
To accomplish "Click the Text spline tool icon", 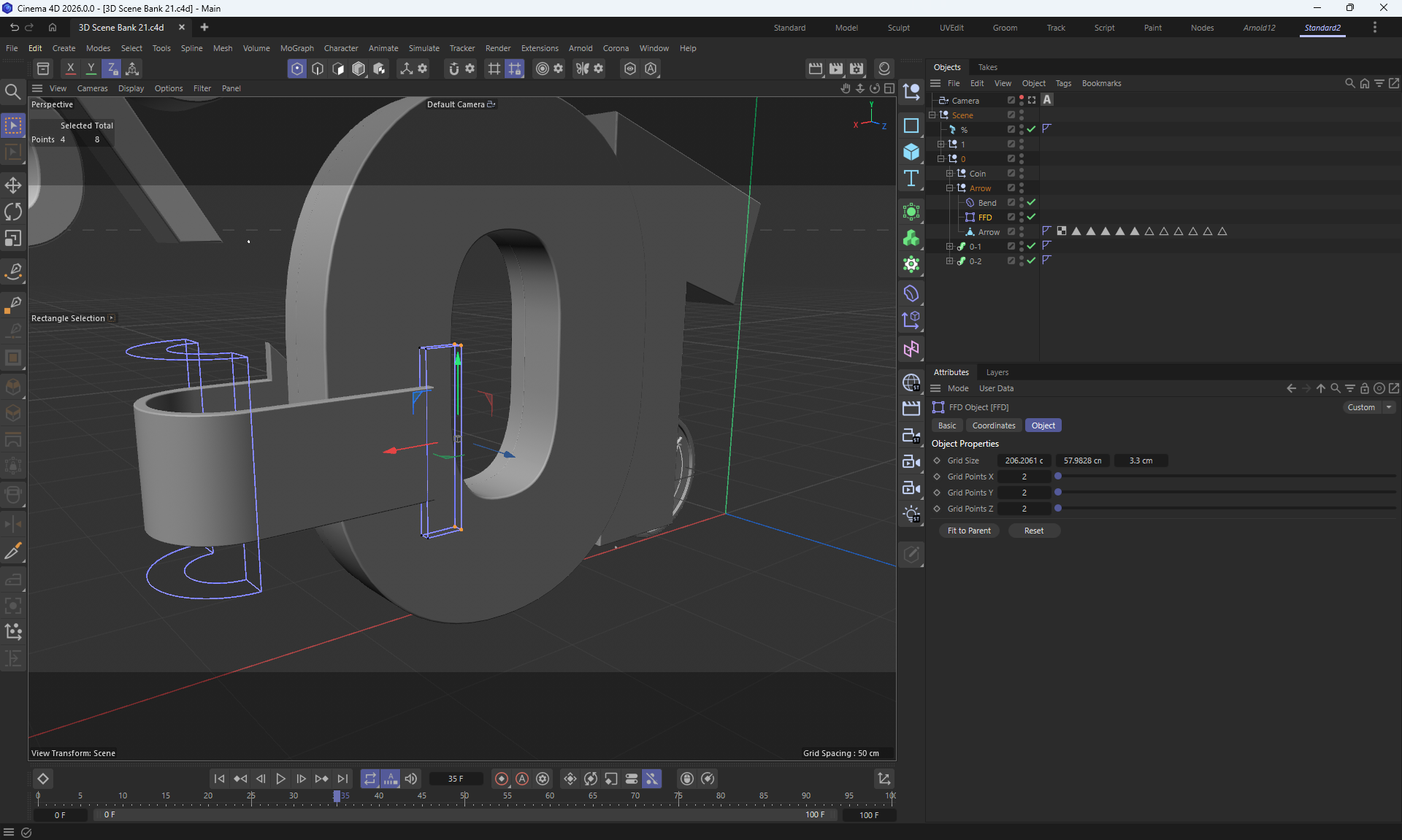I will (x=911, y=179).
